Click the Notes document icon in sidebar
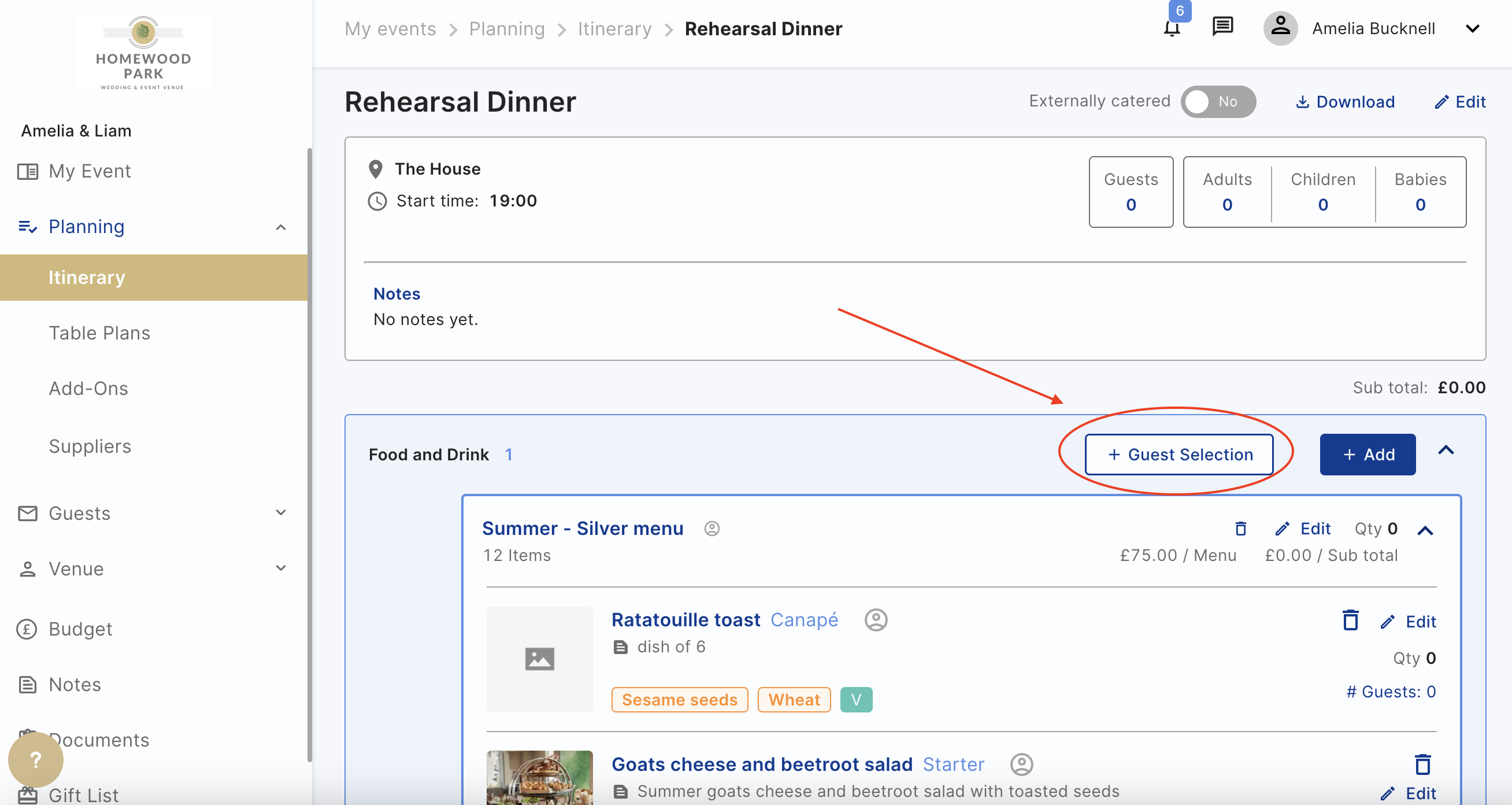 (28, 685)
